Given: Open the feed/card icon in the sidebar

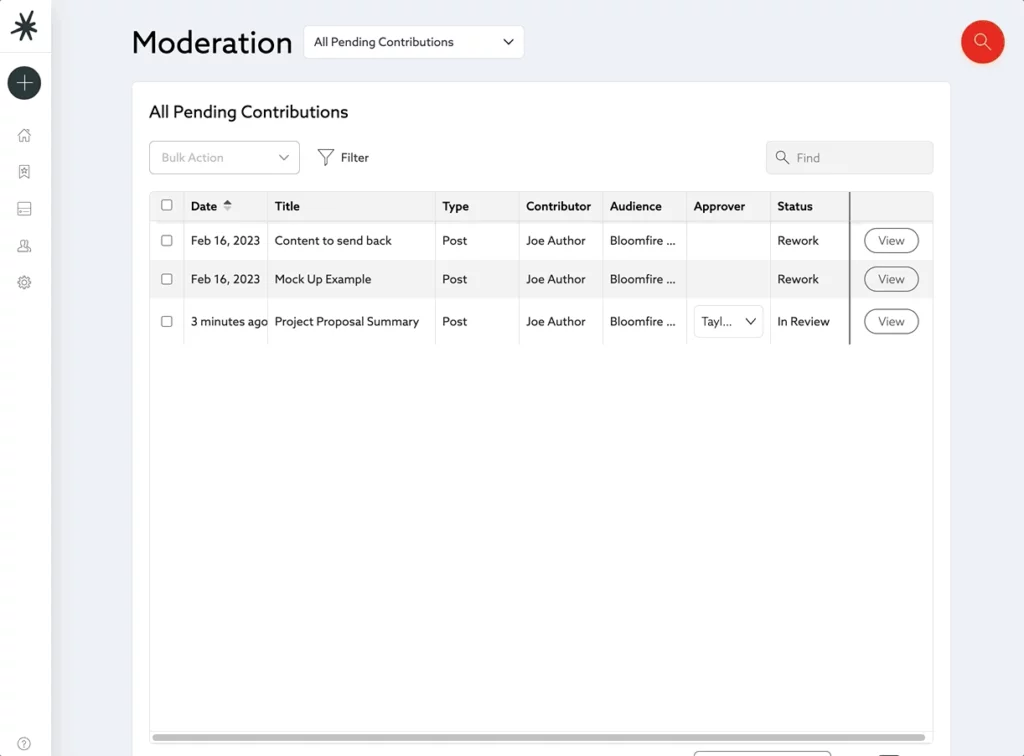Looking at the screenshot, I should pyautogui.click(x=23, y=209).
